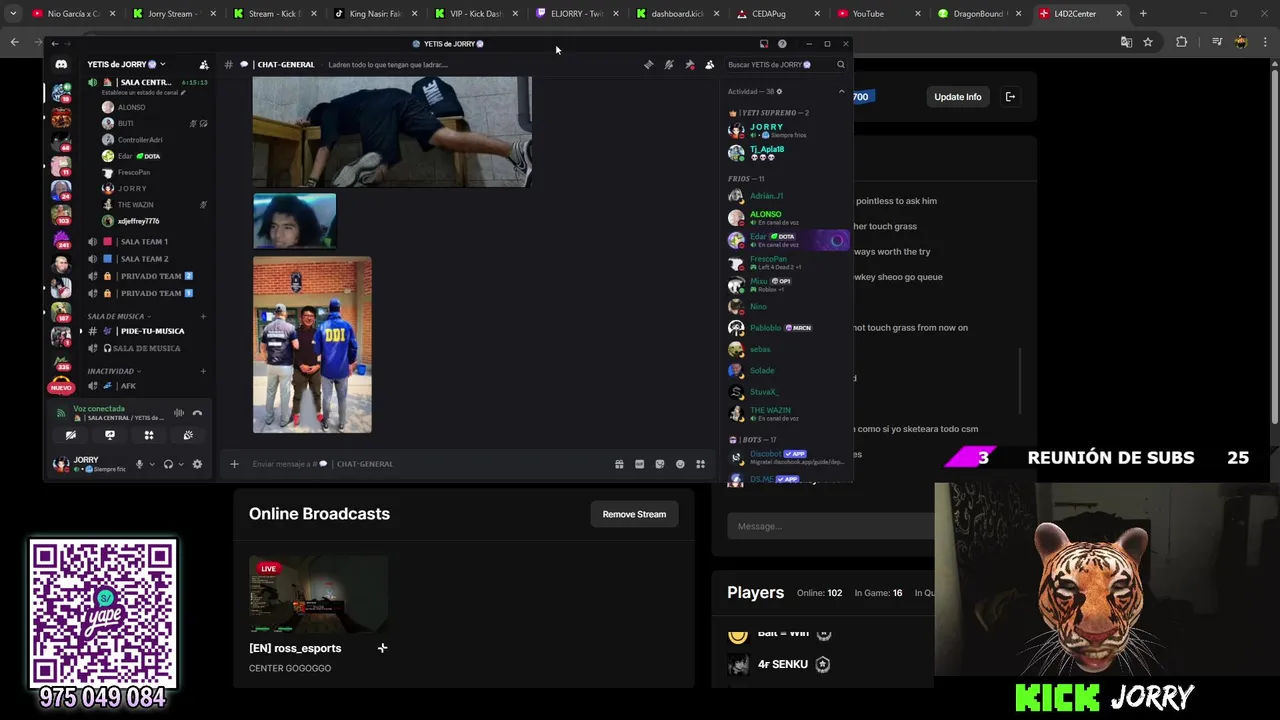The height and width of the screenshot is (720, 1280).
Task: Open Discord inbox icon in title bar
Action: [x=764, y=44]
